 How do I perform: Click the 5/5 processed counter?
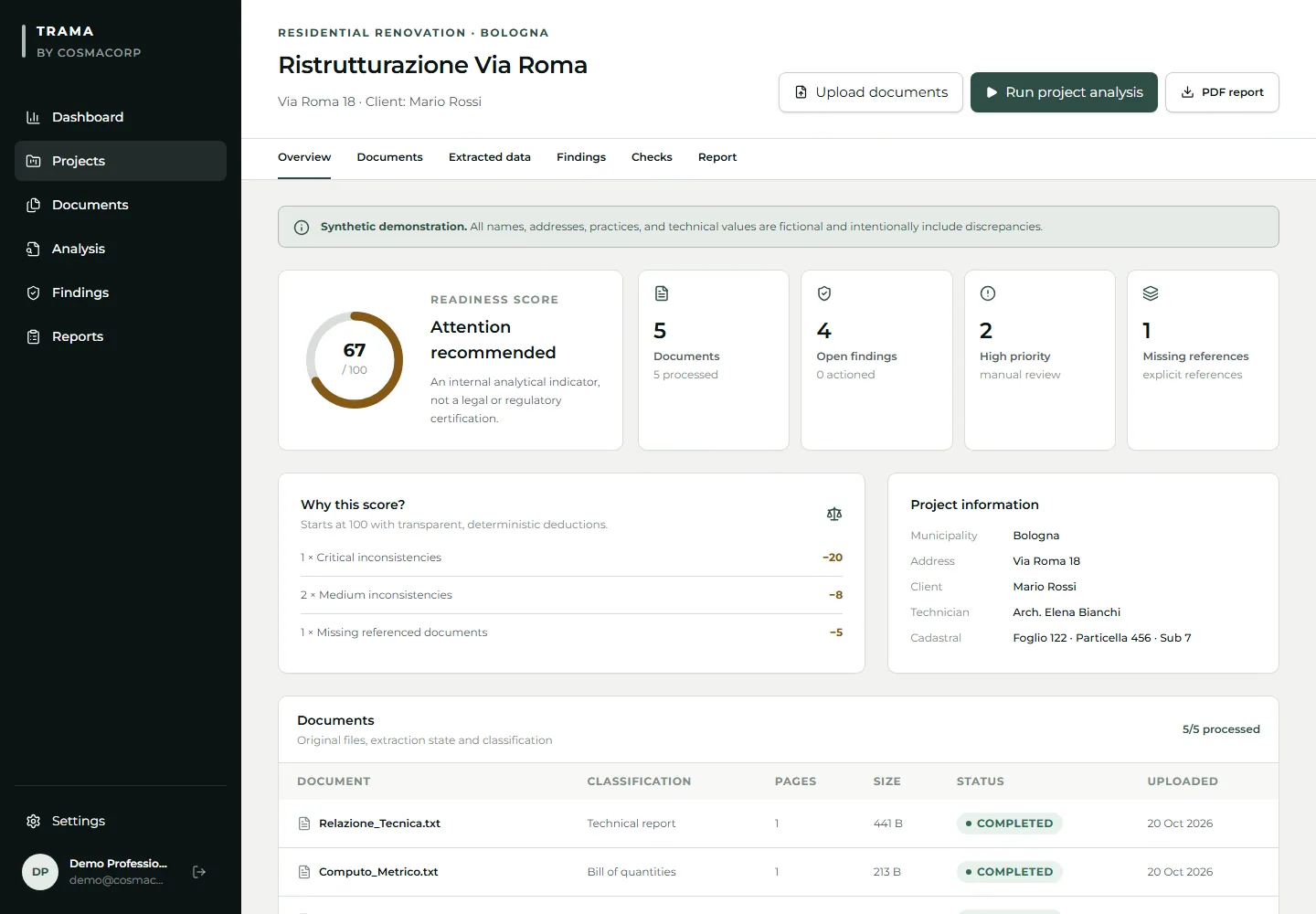click(x=1221, y=729)
